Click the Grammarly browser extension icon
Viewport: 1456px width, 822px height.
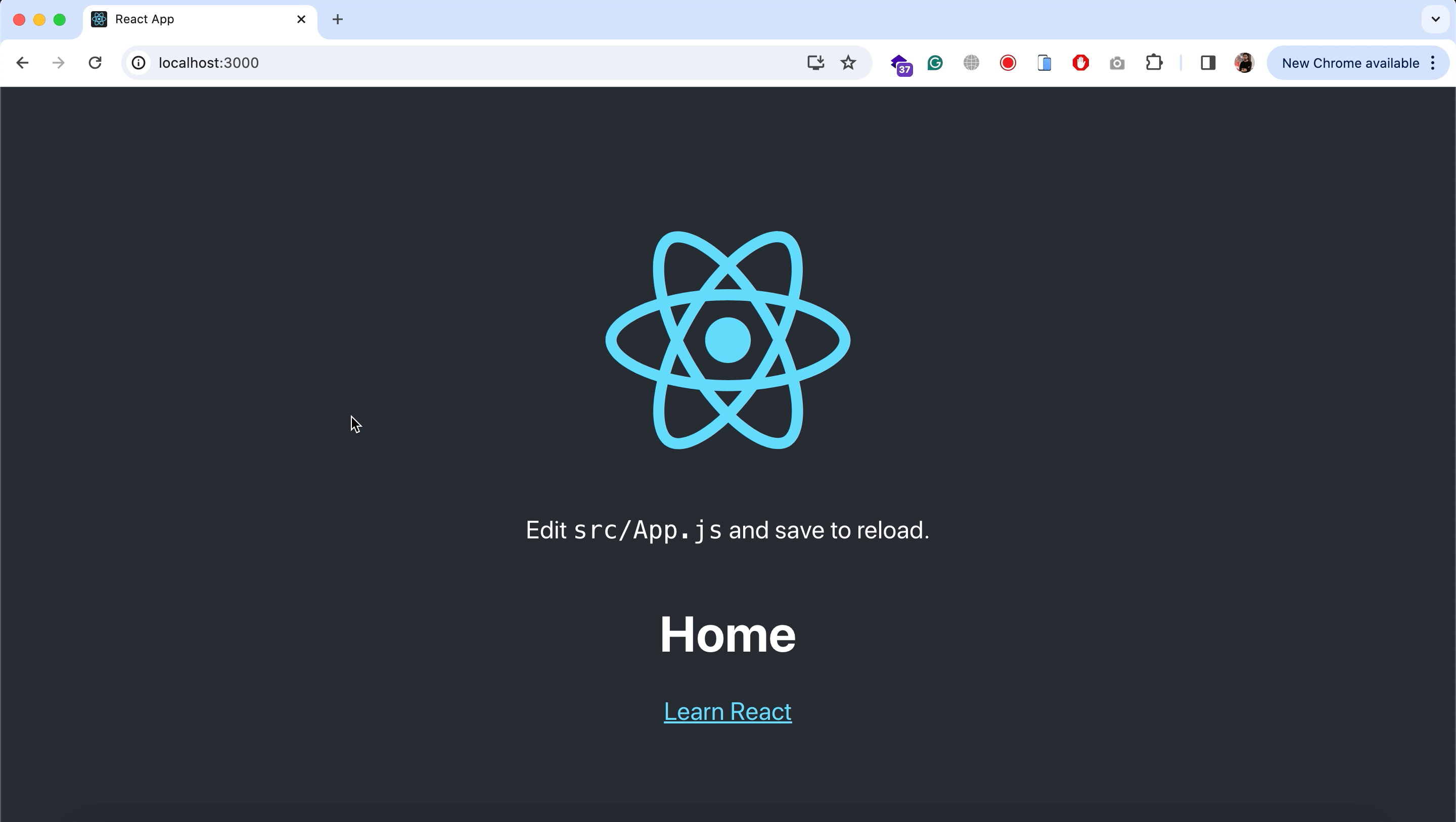(934, 62)
